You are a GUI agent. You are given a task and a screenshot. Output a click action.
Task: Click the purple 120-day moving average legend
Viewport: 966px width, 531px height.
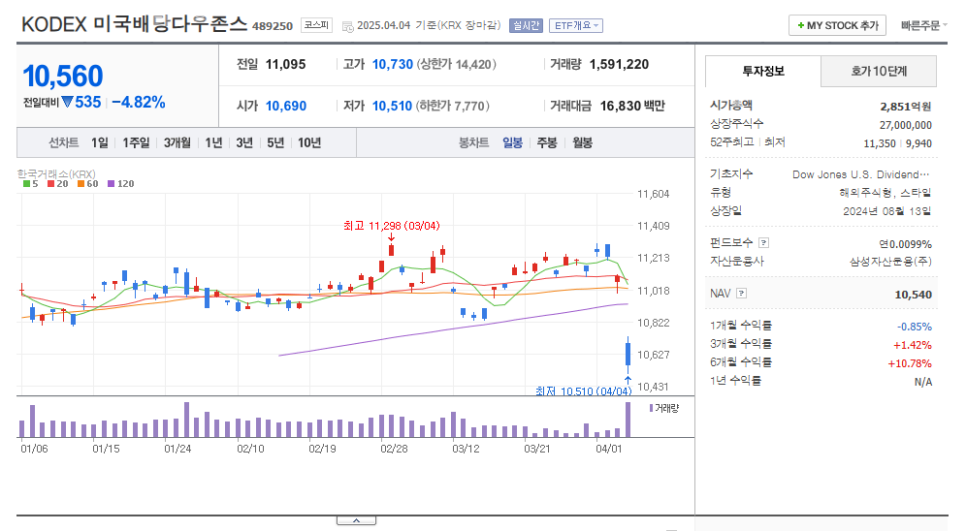click(x=121, y=184)
